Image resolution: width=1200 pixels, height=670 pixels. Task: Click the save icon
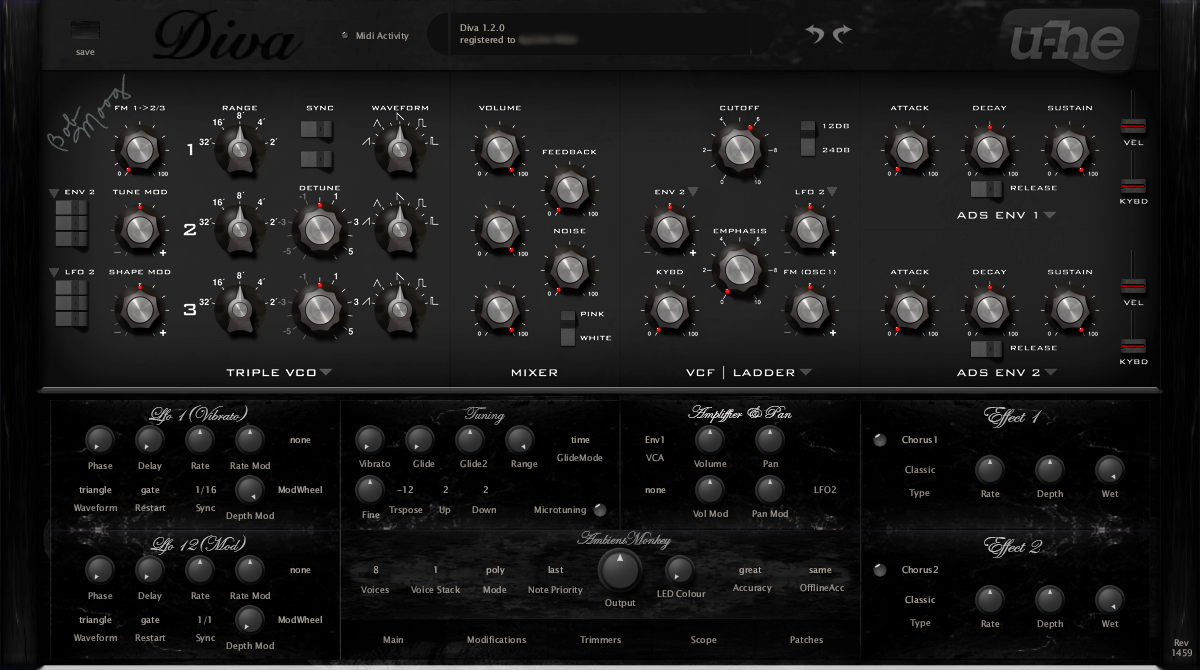[85, 32]
